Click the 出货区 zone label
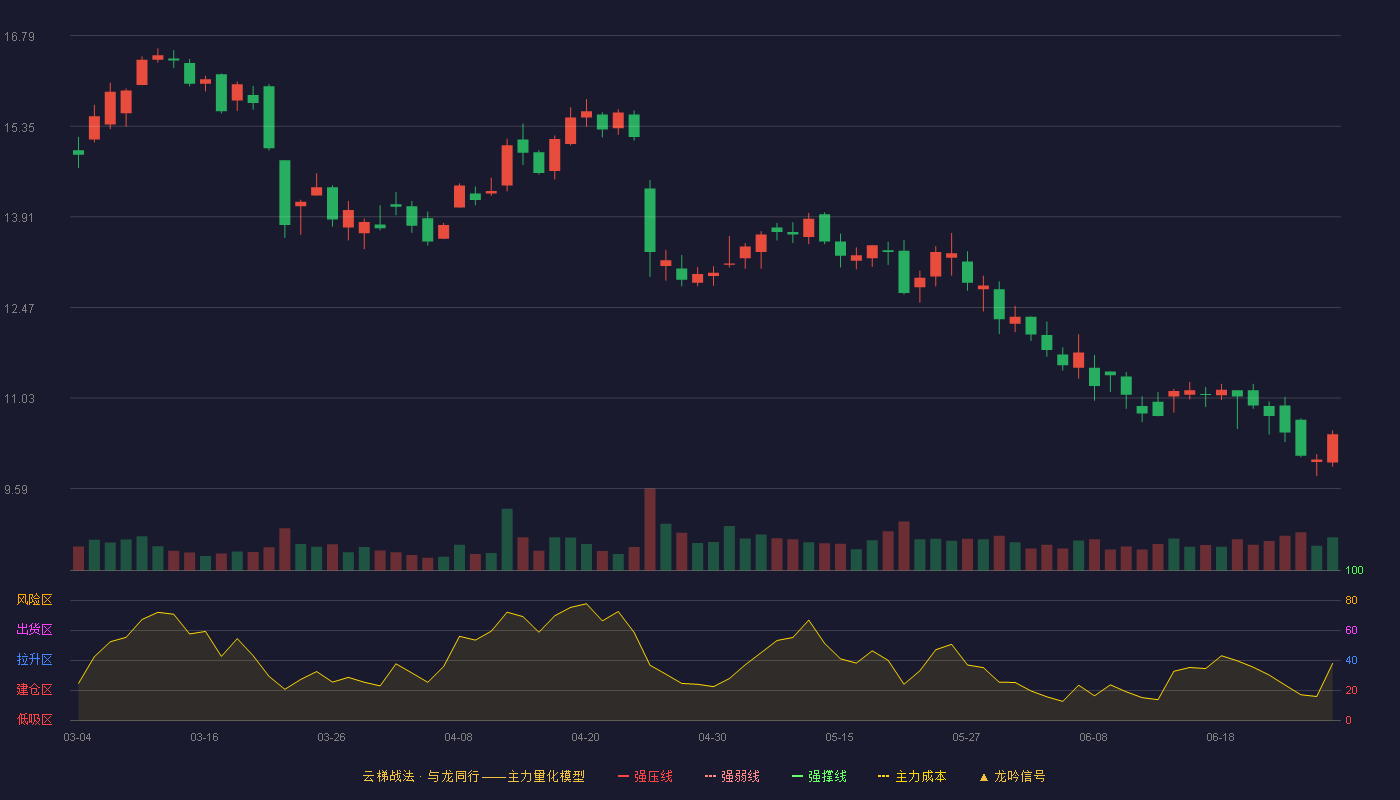This screenshot has width=1400, height=800. coord(34,630)
